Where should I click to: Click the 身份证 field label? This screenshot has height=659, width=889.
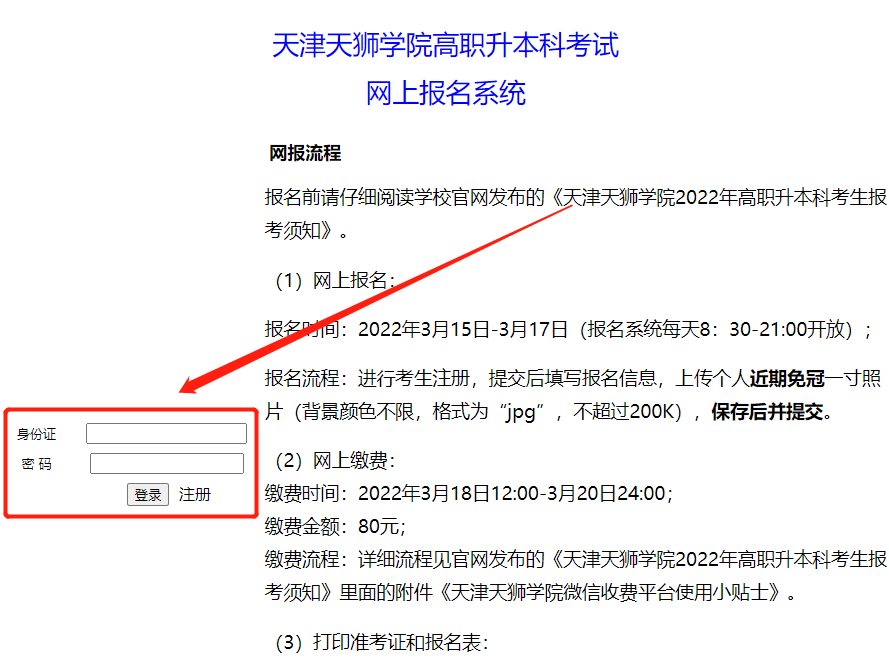37,434
